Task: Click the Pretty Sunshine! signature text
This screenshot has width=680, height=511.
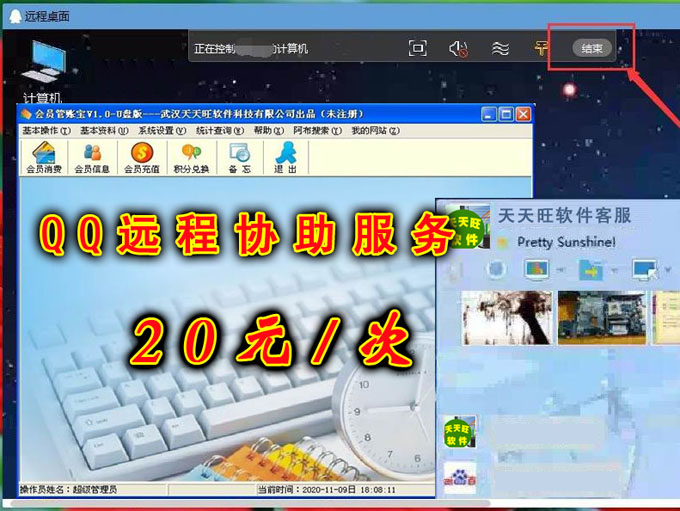Action: tap(566, 242)
